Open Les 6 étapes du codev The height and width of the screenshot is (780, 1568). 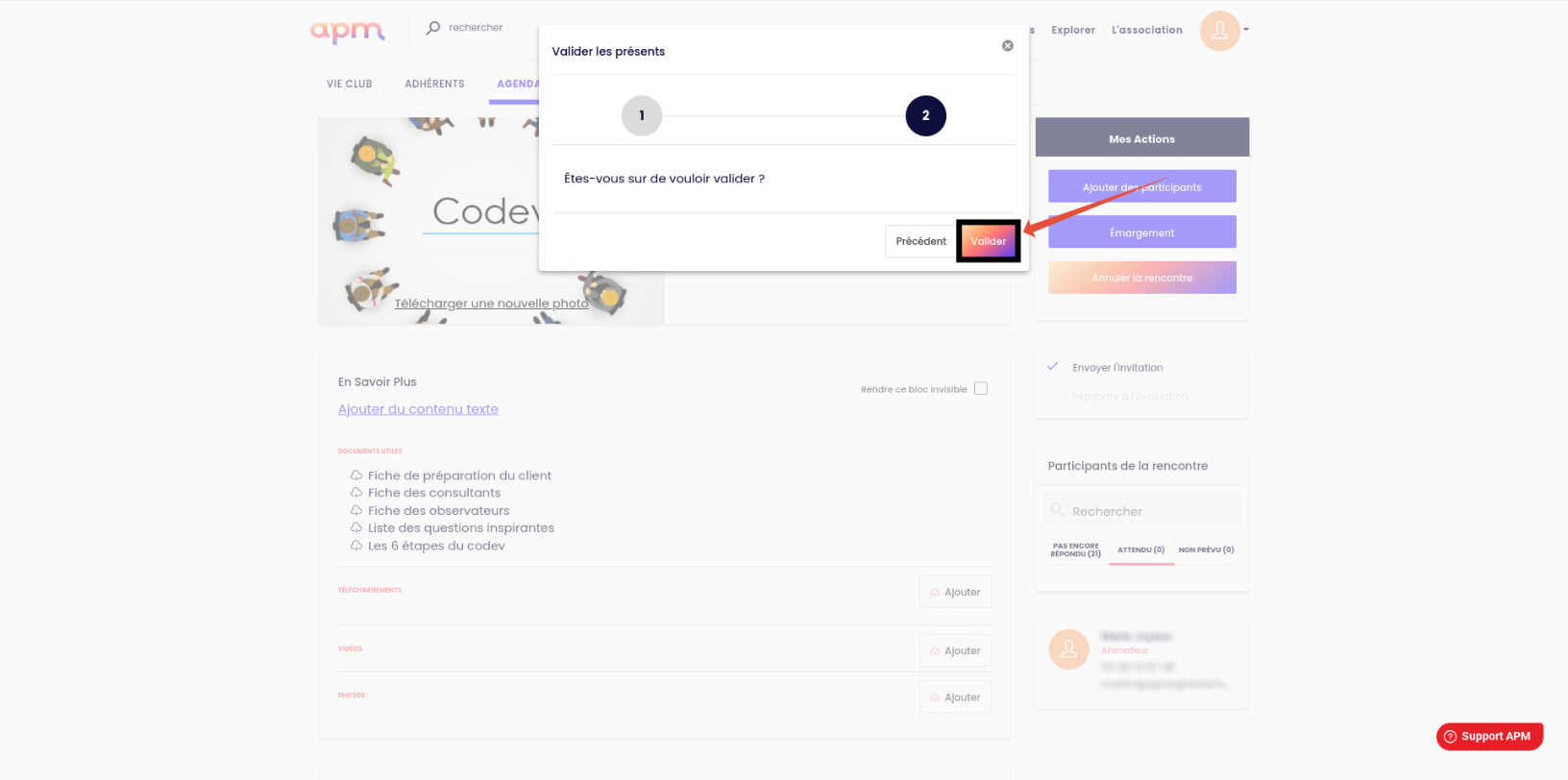(436, 546)
